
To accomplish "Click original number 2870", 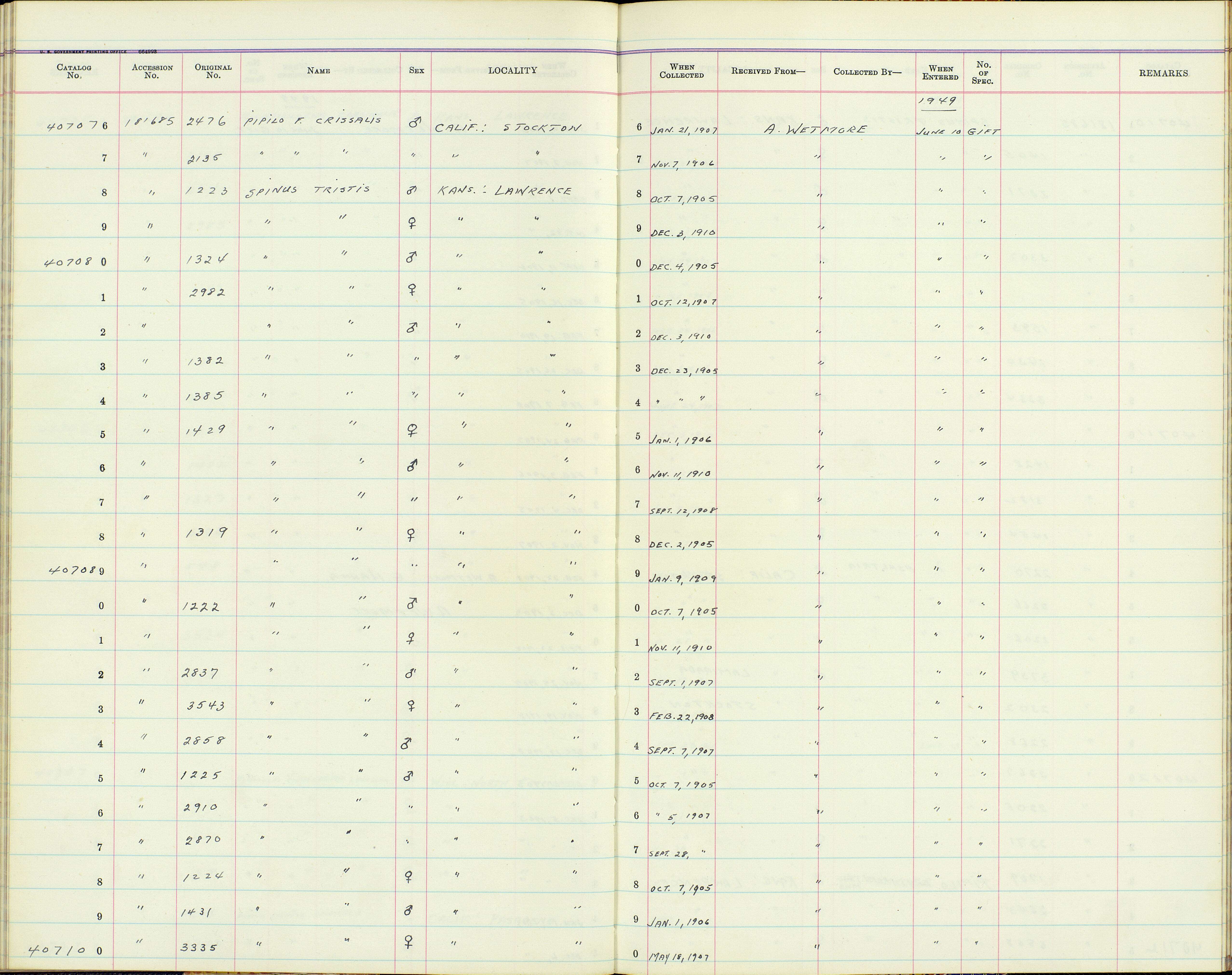I will point(203,840).
